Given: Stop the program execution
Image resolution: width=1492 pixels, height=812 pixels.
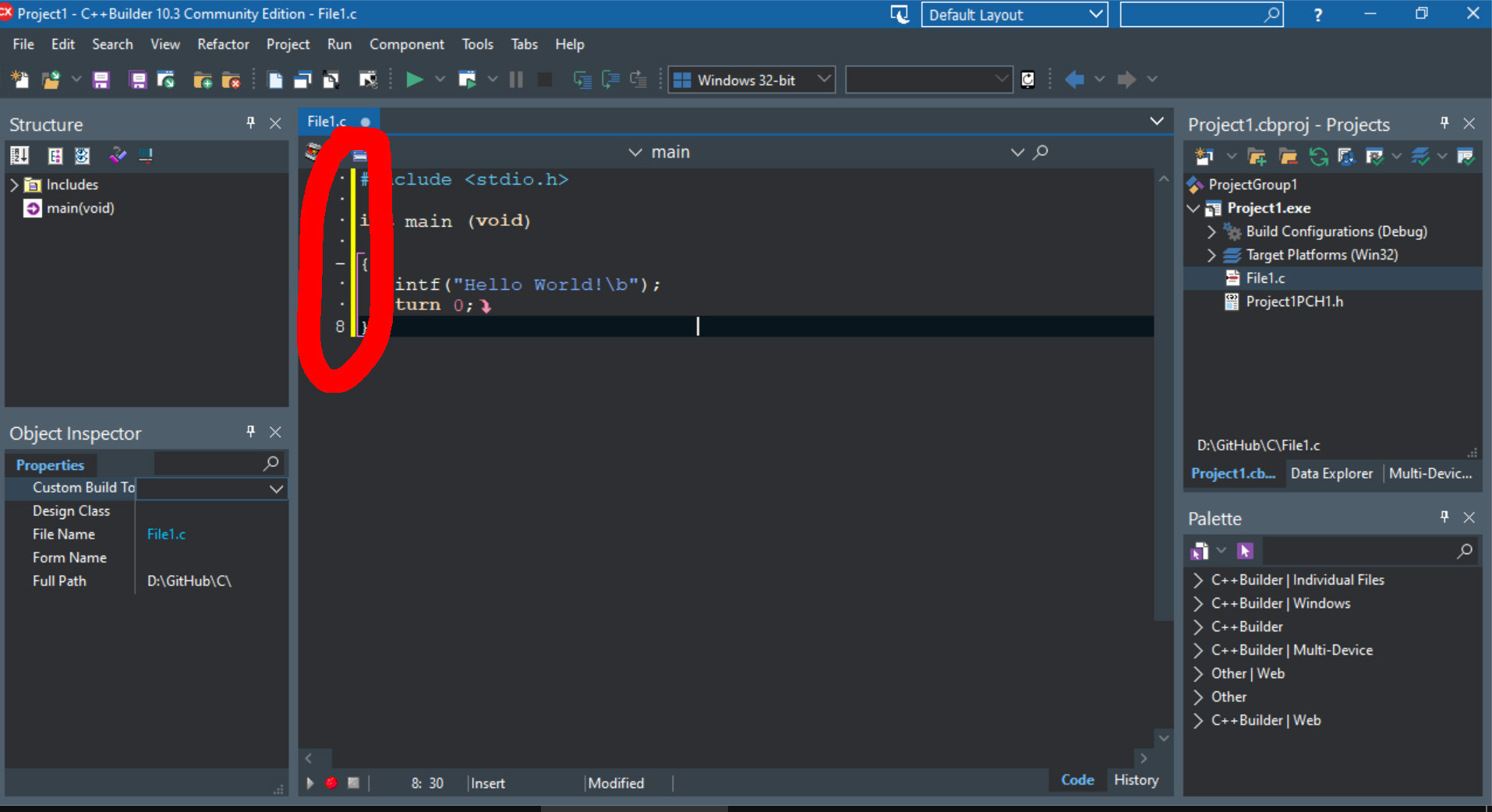Looking at the screenshot, I should click(x=544, y=79).
